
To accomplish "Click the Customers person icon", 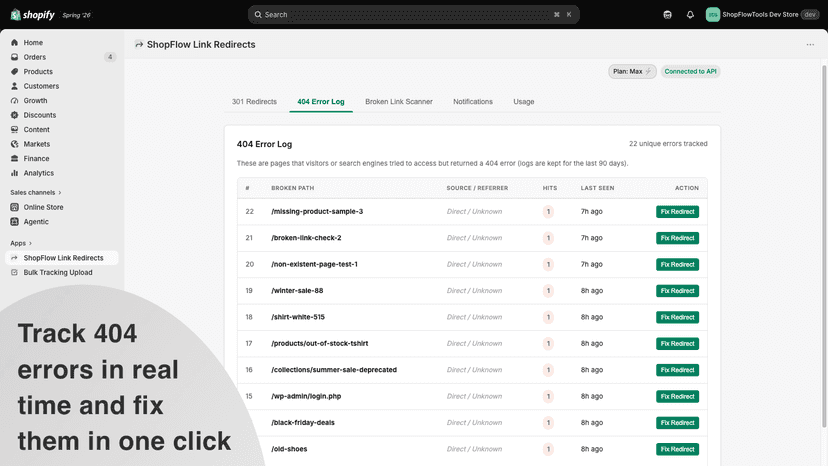I will tap(14, 86).
